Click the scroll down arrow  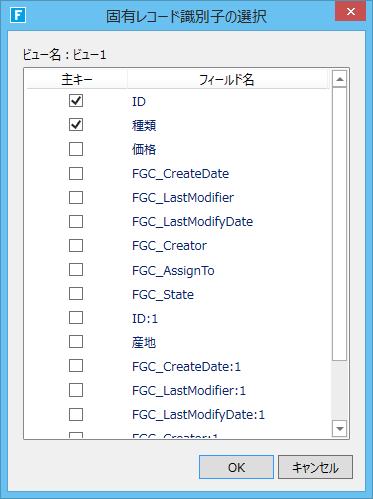click(x=340, y=429)
